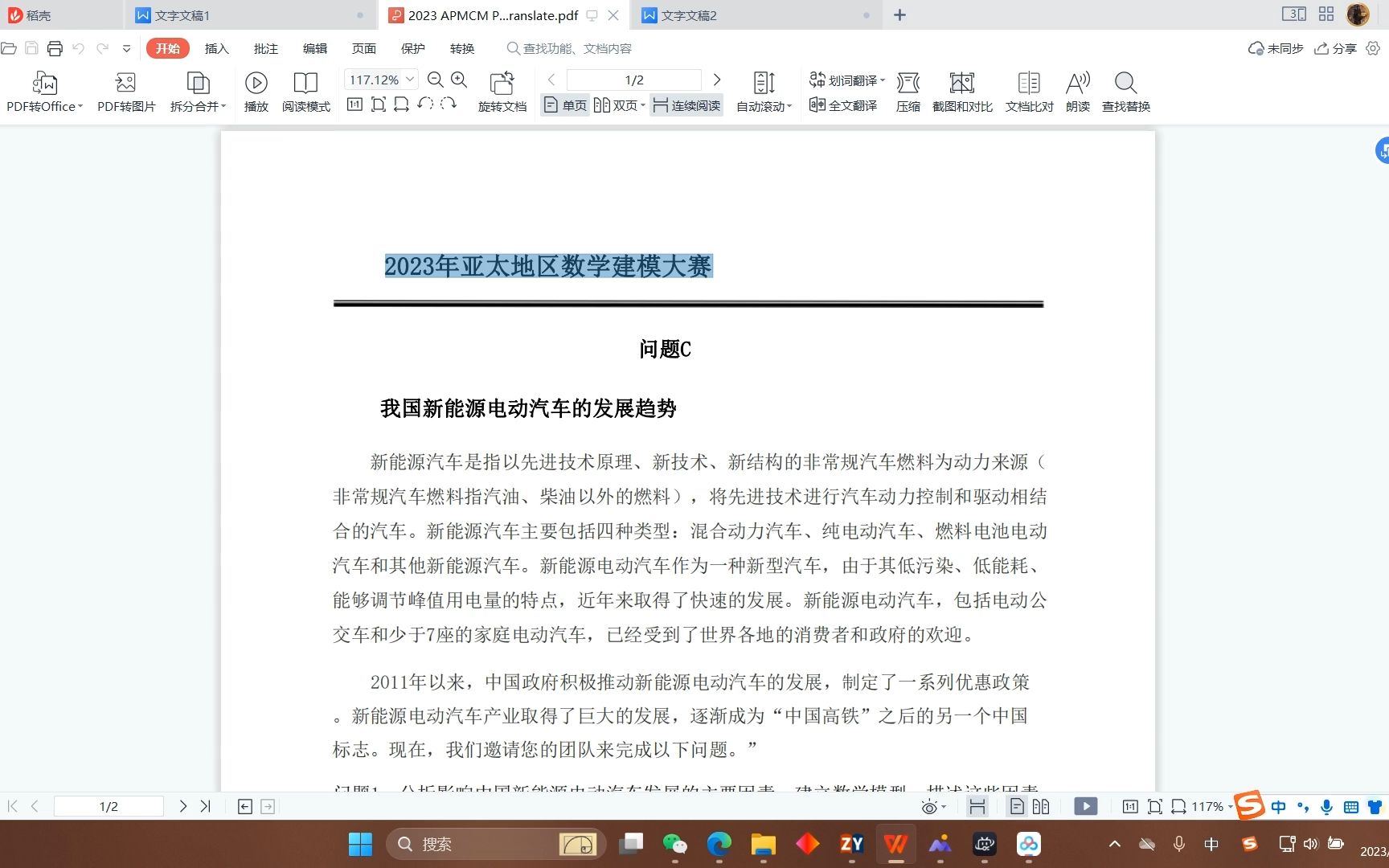Screen dimensions: 1389x868
Task: Go to last page in status bar
Action: point(206,806)
